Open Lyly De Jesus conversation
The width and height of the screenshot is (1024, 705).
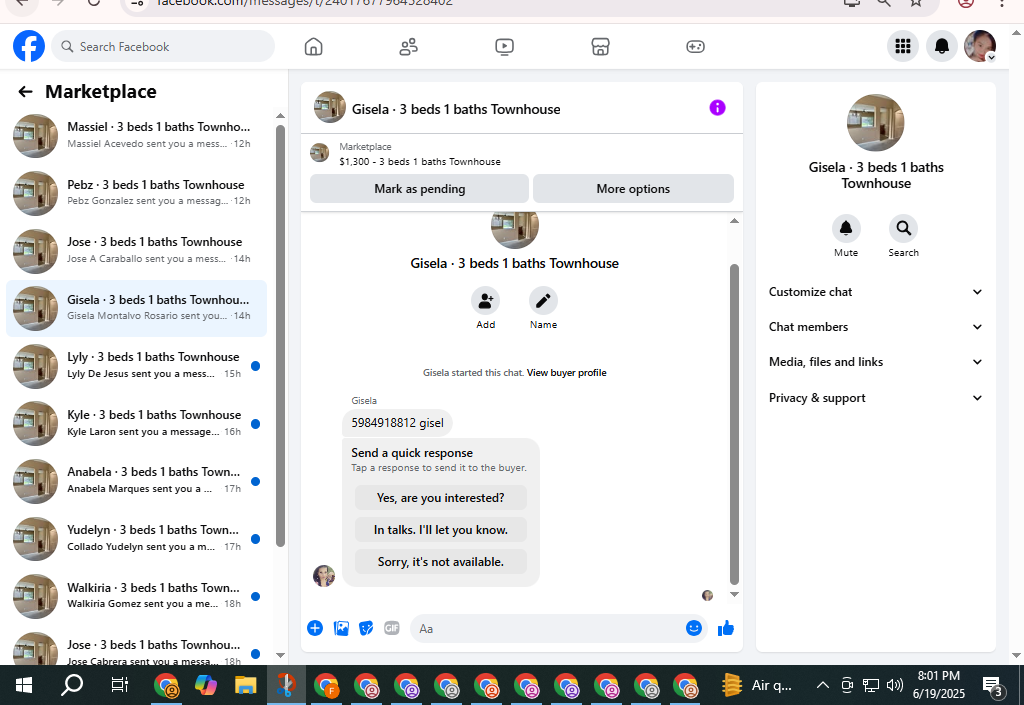click(x=136, y=366)
